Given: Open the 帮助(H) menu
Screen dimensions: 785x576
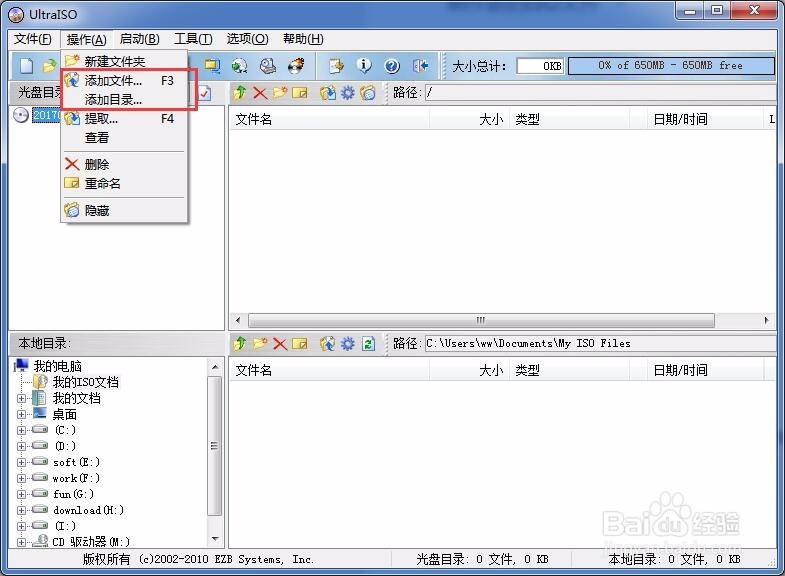Looking at the screenshot, I should (x=303, y=39).
